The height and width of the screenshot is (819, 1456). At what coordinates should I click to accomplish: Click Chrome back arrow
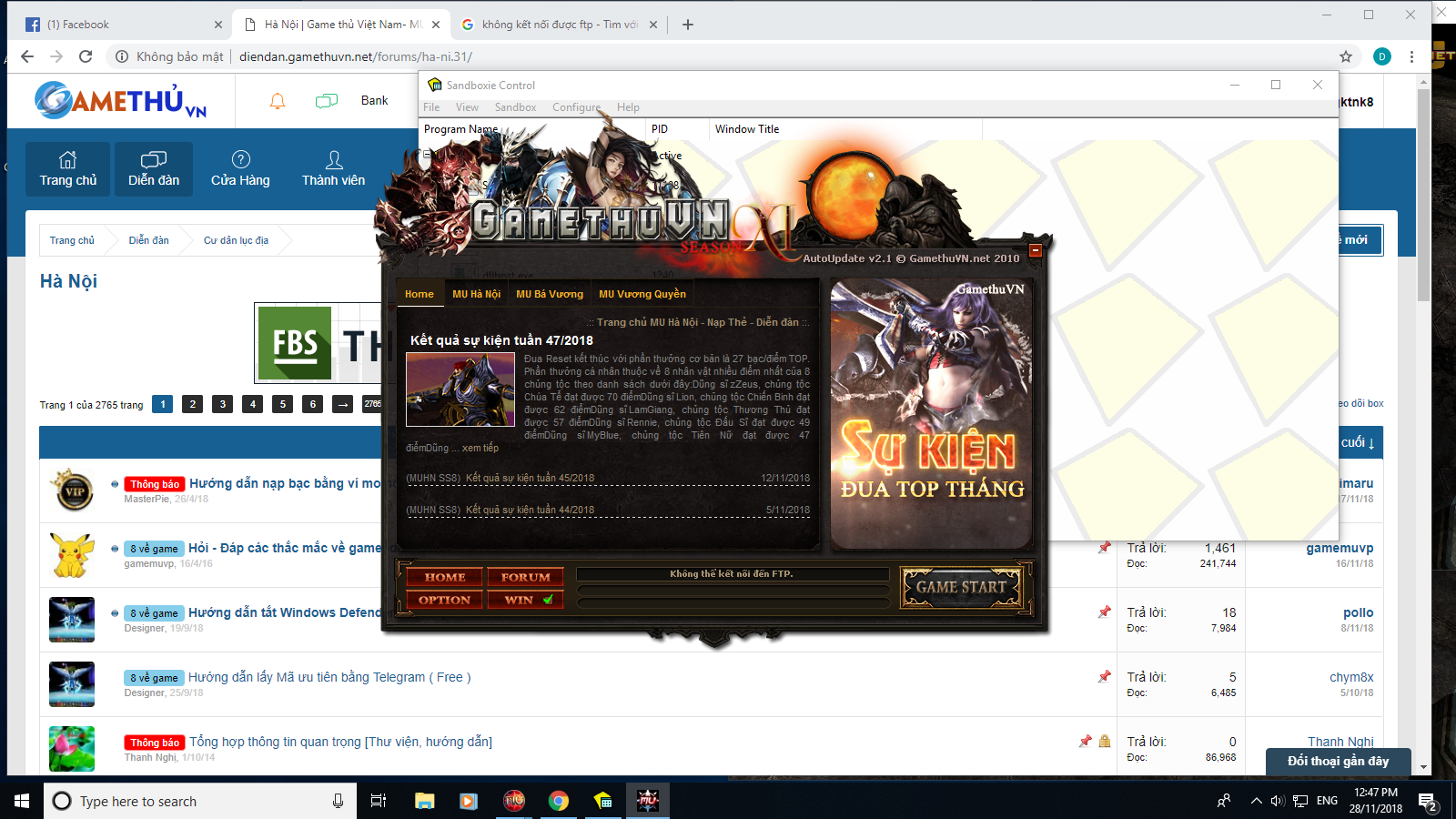point(27,56)
